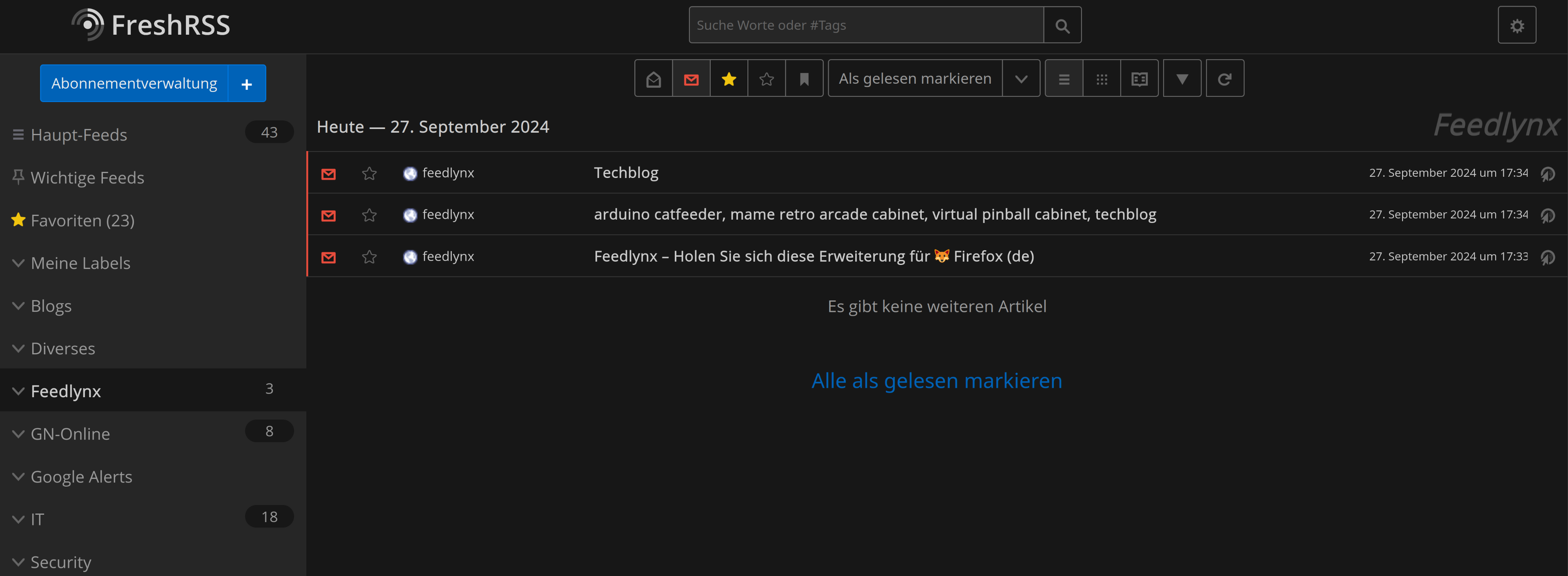Switch to reader view
1568x576 pixels.
(1140, 78)
